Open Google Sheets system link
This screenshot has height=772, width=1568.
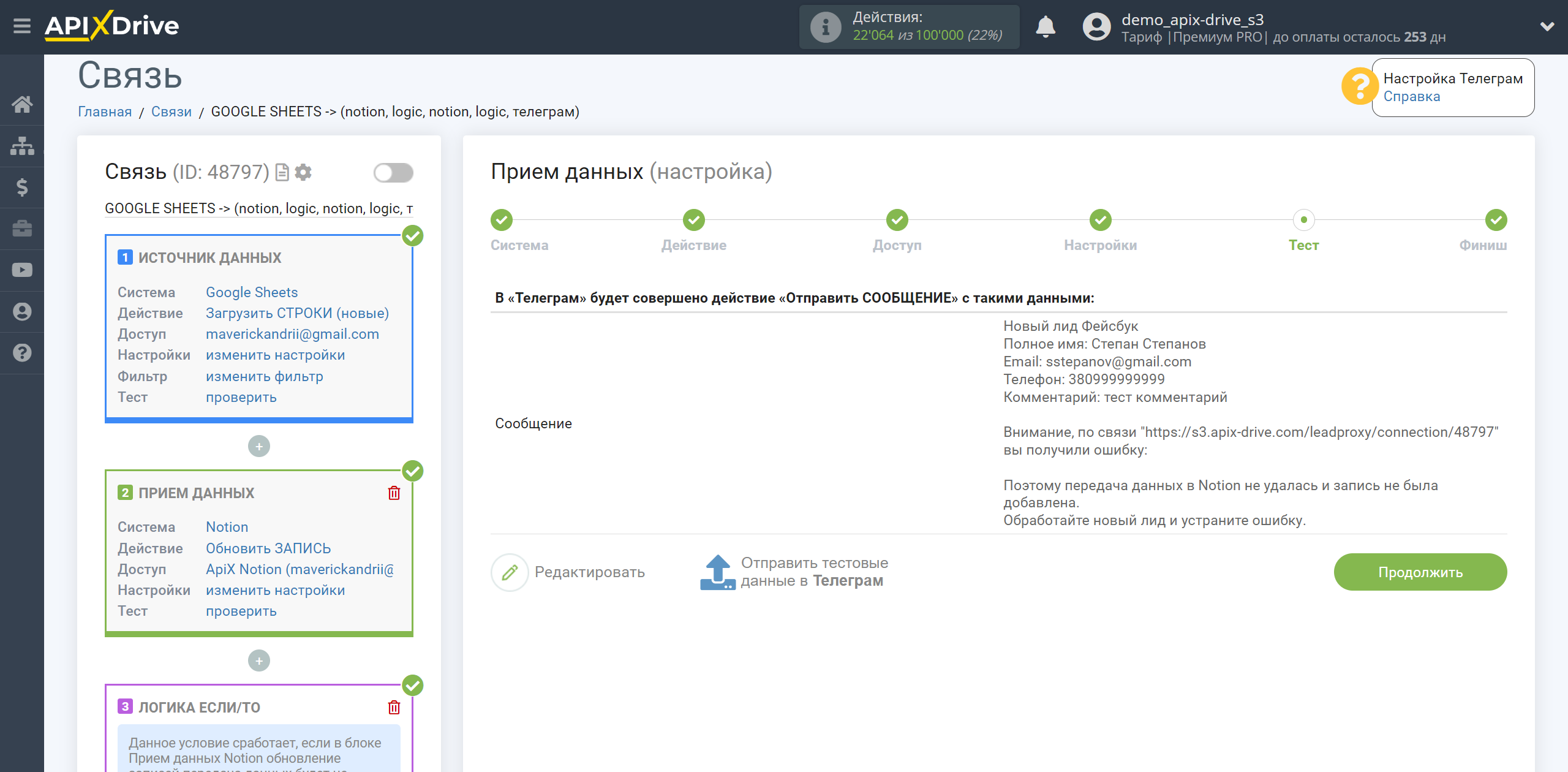(x=252, y=292)
